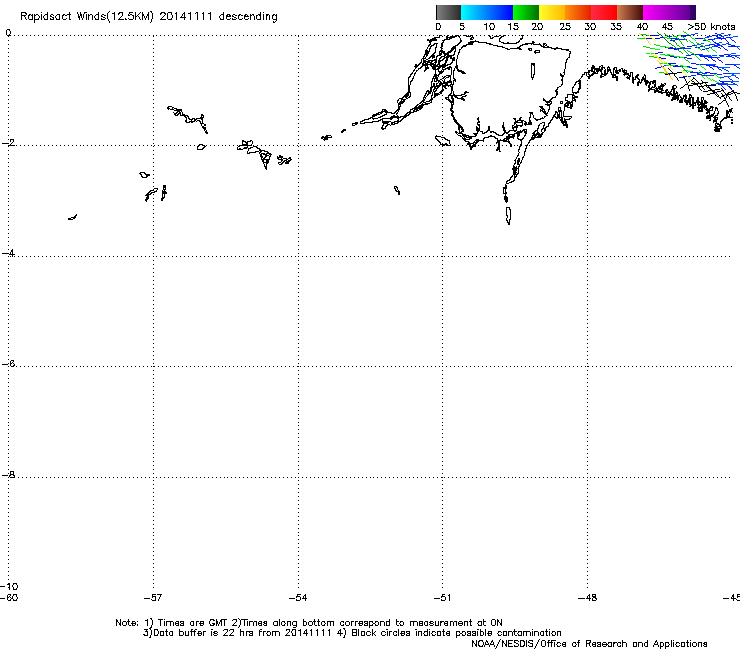Click the '-4' latitude axis label
The width and height of the screenshot is (740, 650).
click(8, 253)
